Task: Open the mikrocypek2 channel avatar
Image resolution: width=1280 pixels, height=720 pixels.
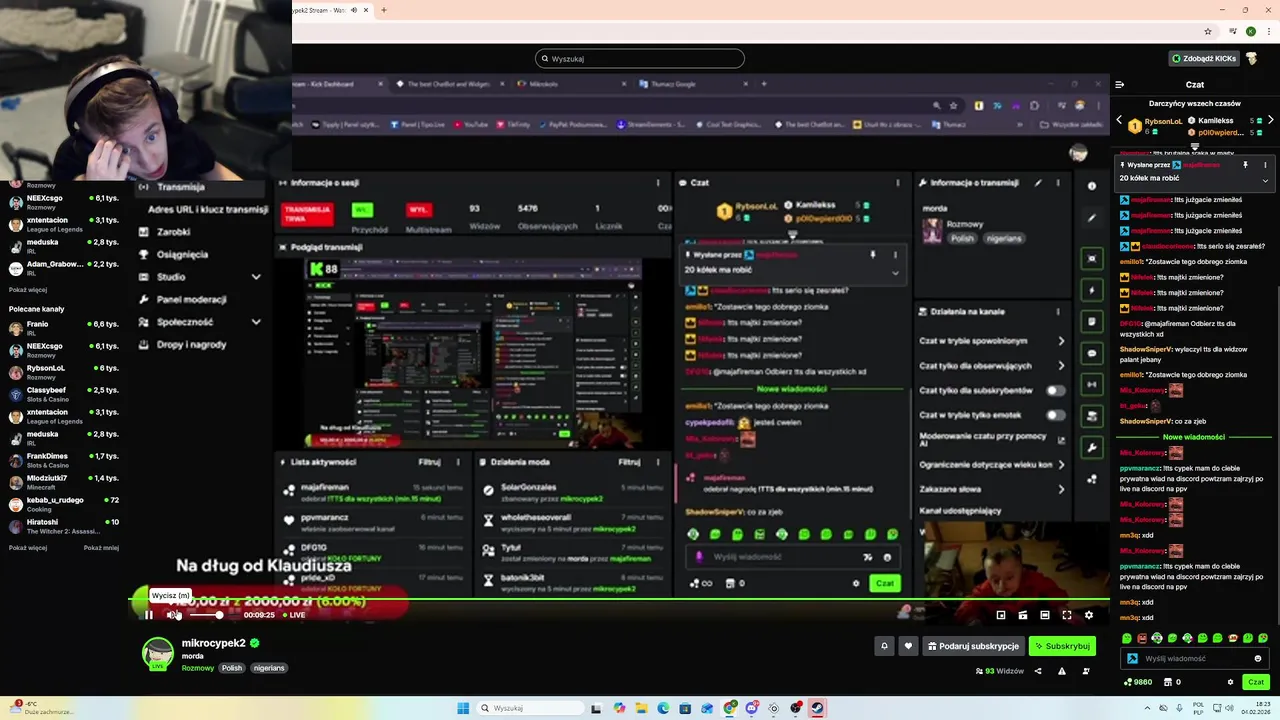Action: [158, 654]
